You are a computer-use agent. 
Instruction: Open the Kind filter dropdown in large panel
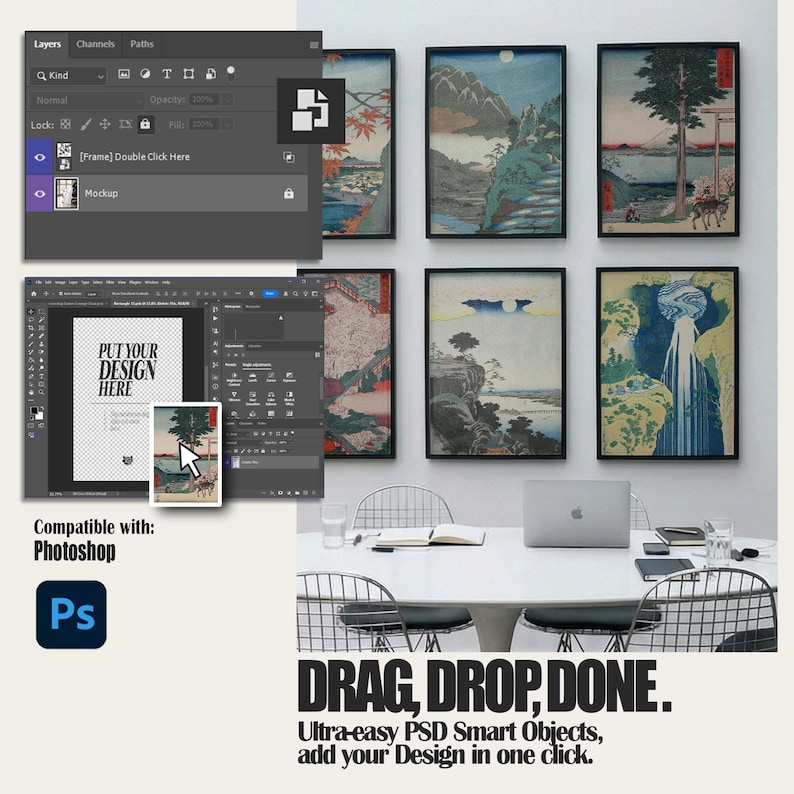coord(68,76)
